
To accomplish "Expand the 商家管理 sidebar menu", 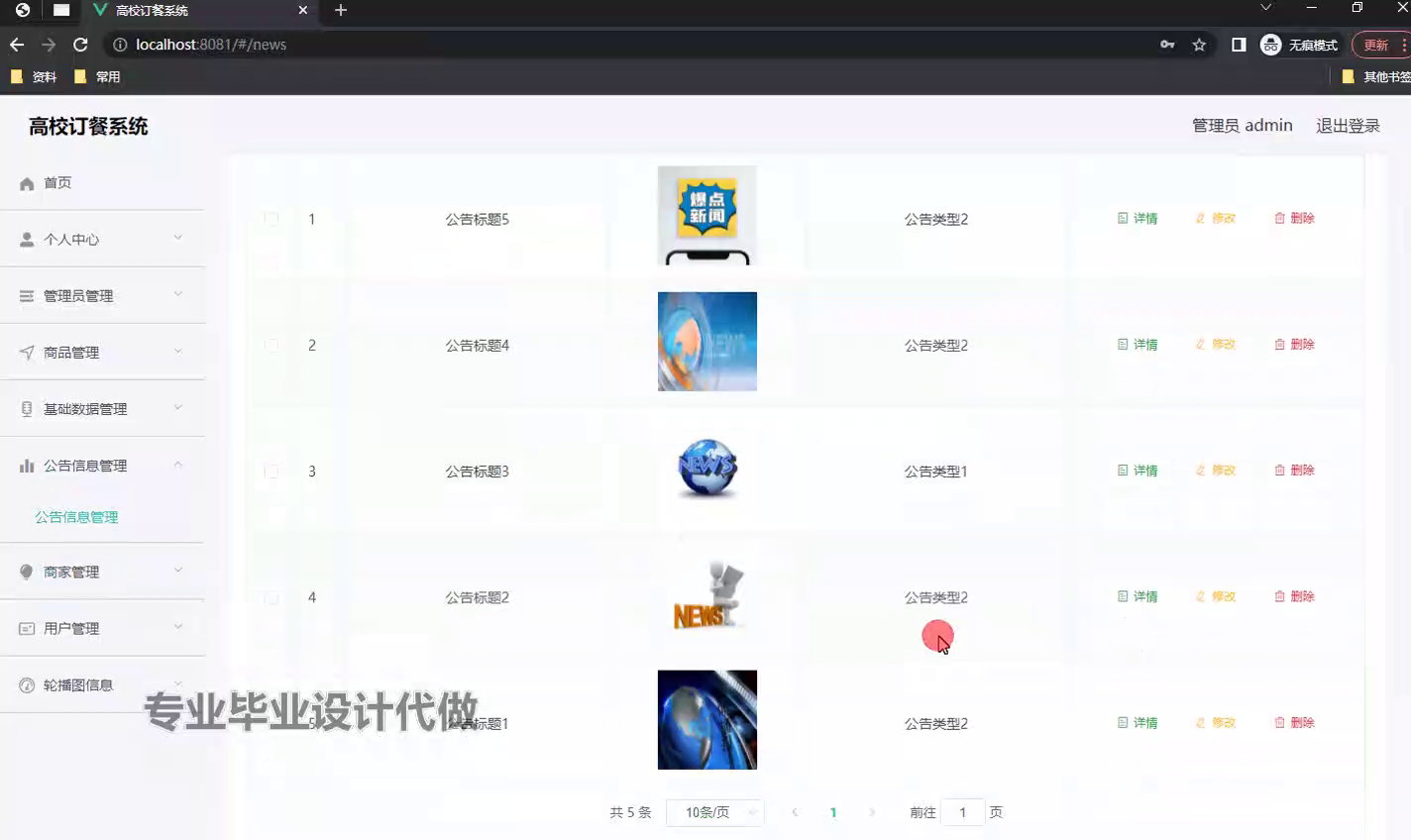I will [x=102, y=572].
